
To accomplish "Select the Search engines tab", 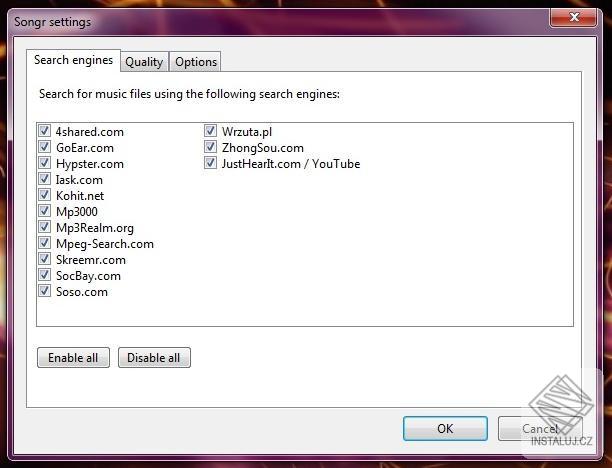I will click(73, 60).
